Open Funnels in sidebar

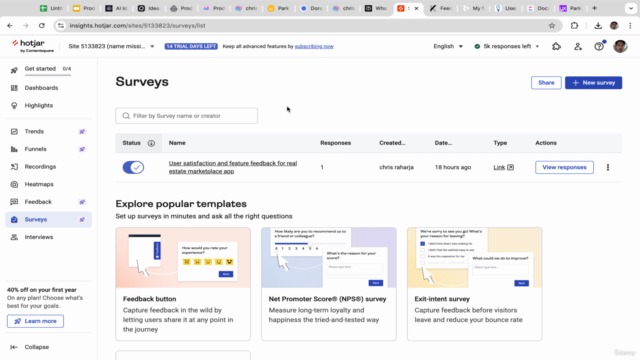[36, 149]
